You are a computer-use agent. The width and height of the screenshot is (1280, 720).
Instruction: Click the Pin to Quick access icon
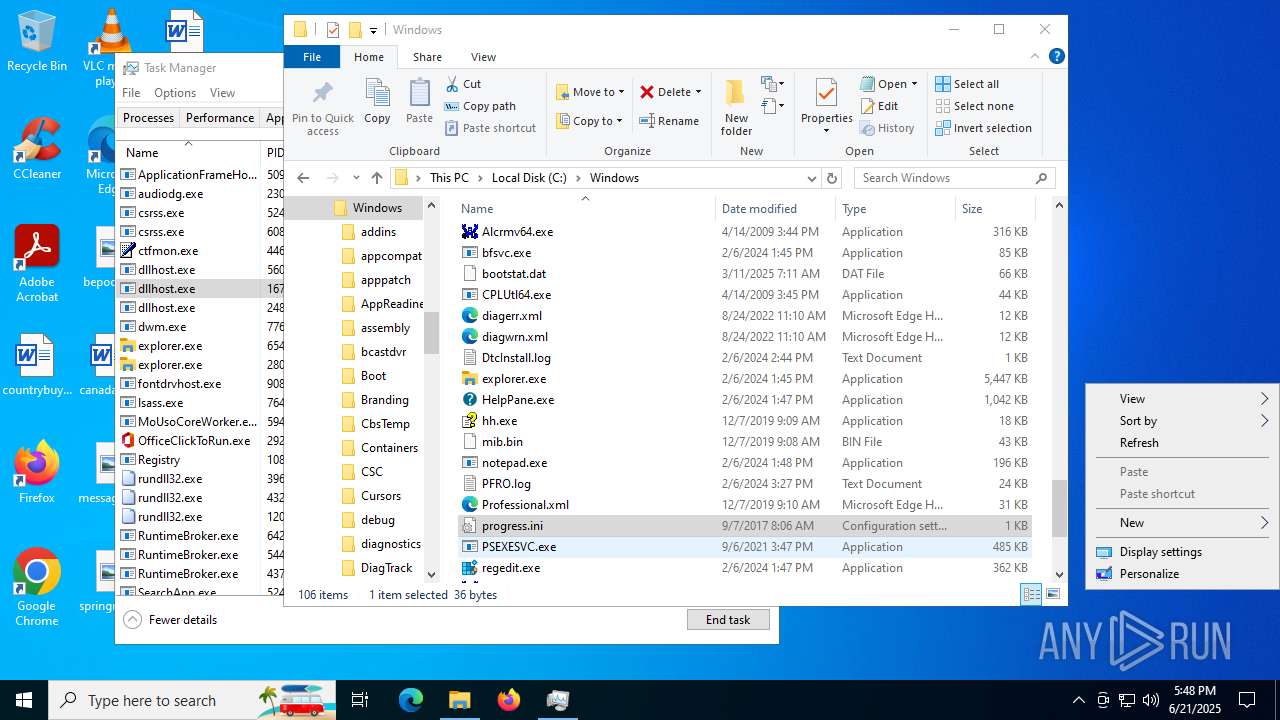pos(322,108)
